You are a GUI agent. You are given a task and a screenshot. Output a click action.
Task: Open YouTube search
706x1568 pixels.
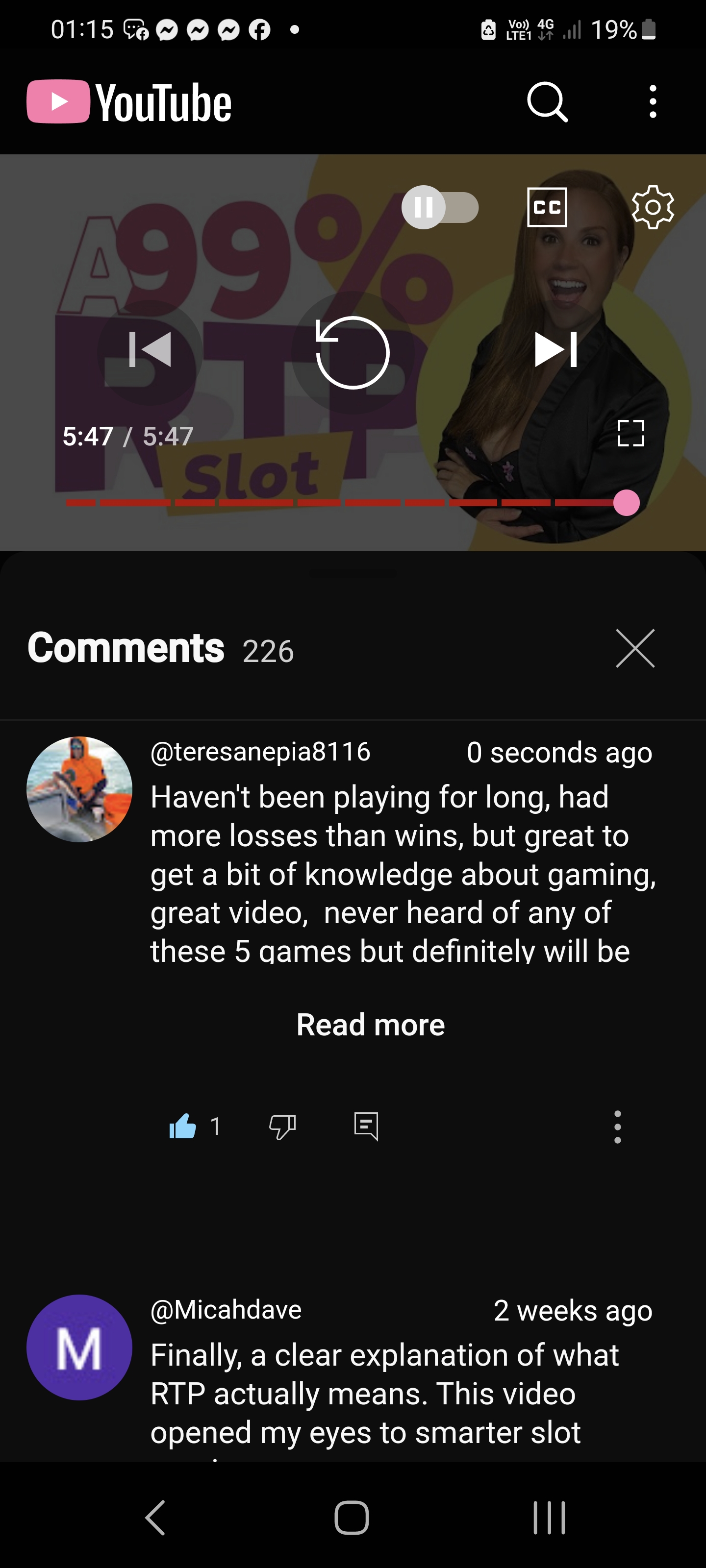[547, 102]
